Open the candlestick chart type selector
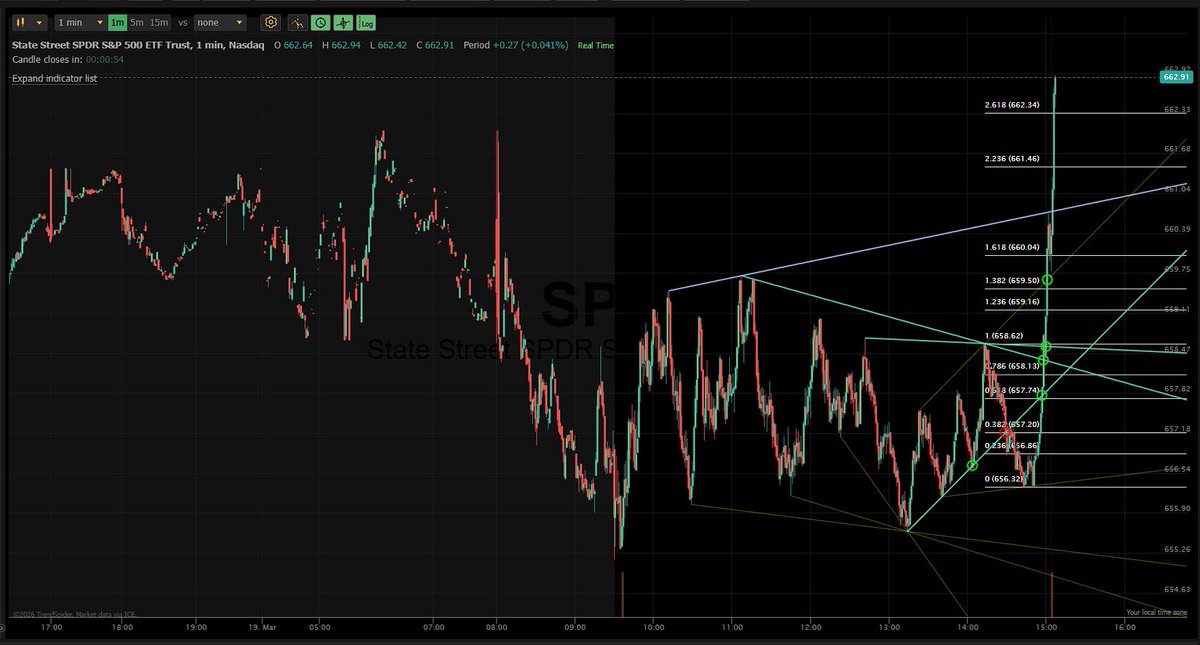This screenshot has width=1200, height=645. [29, 22]
